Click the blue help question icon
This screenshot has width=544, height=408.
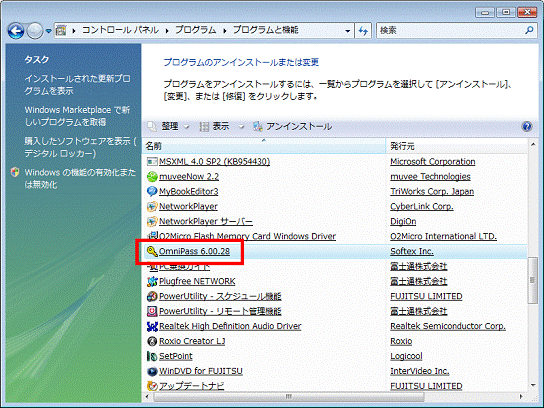pyautogui.click(x=527, y=127)
